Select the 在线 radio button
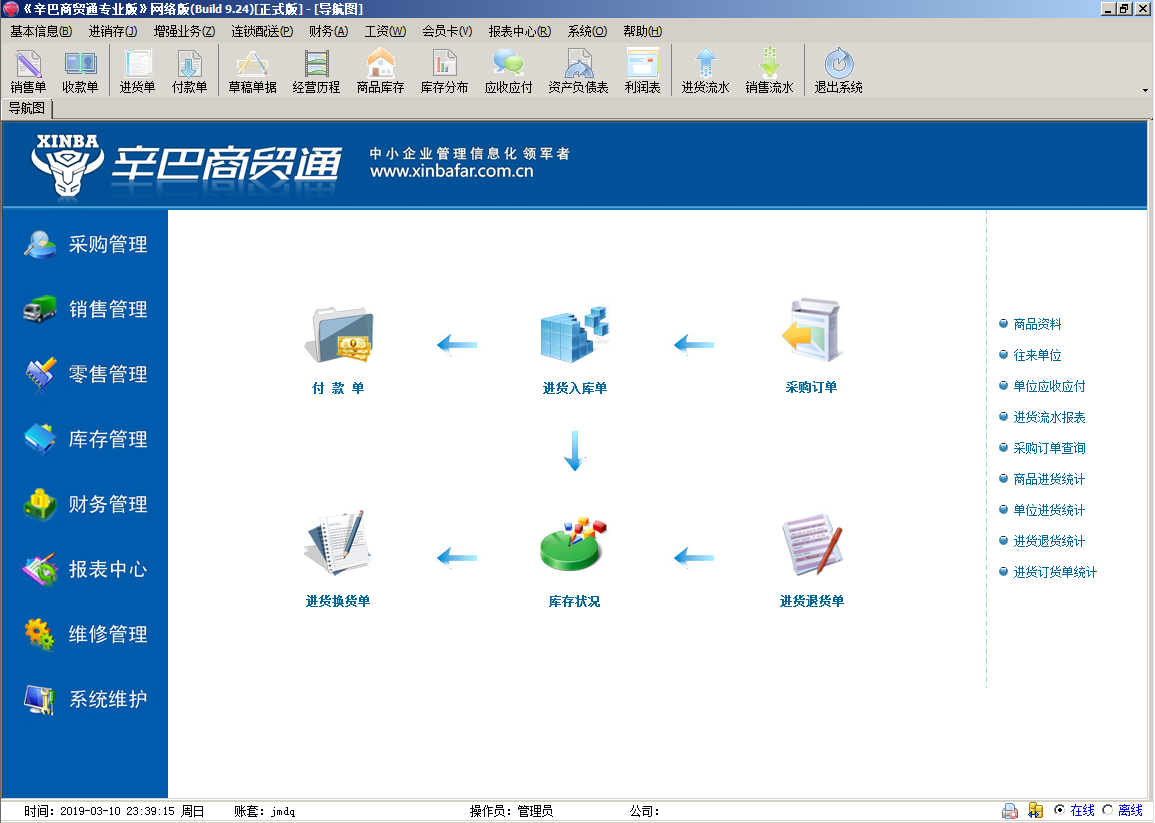The height and width of the screenshot is (823, 1155). 1060,811
